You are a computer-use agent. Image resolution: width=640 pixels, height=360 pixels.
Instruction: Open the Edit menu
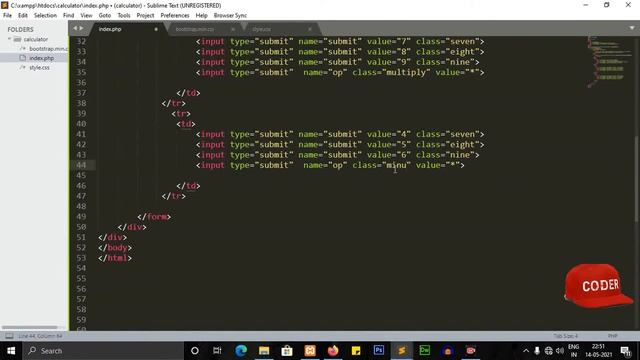(23, 16)
